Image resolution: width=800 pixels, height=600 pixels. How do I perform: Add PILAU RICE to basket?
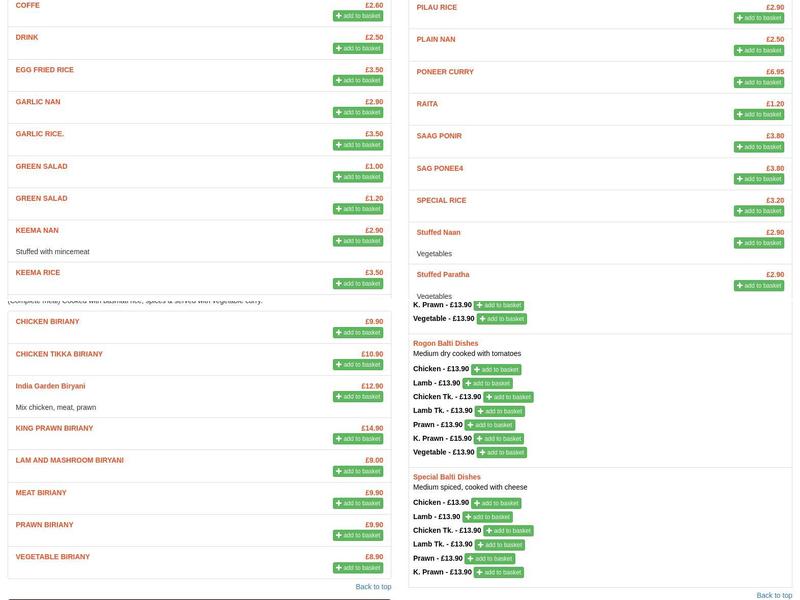point(759,18)
